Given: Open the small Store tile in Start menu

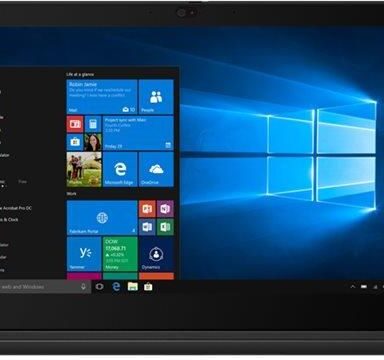Looking at the screenshot, I should 75,142.
